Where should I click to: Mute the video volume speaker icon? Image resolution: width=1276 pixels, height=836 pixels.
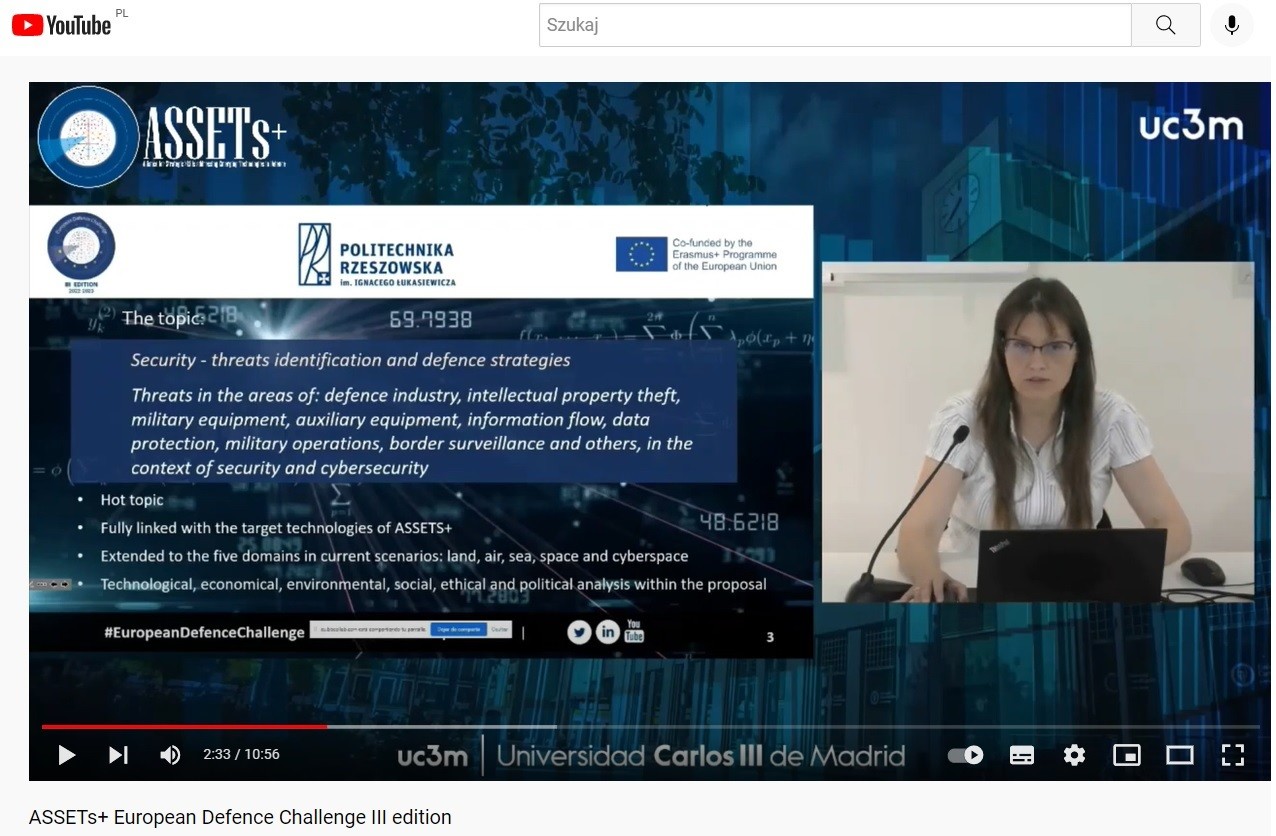tap(170, 755)
